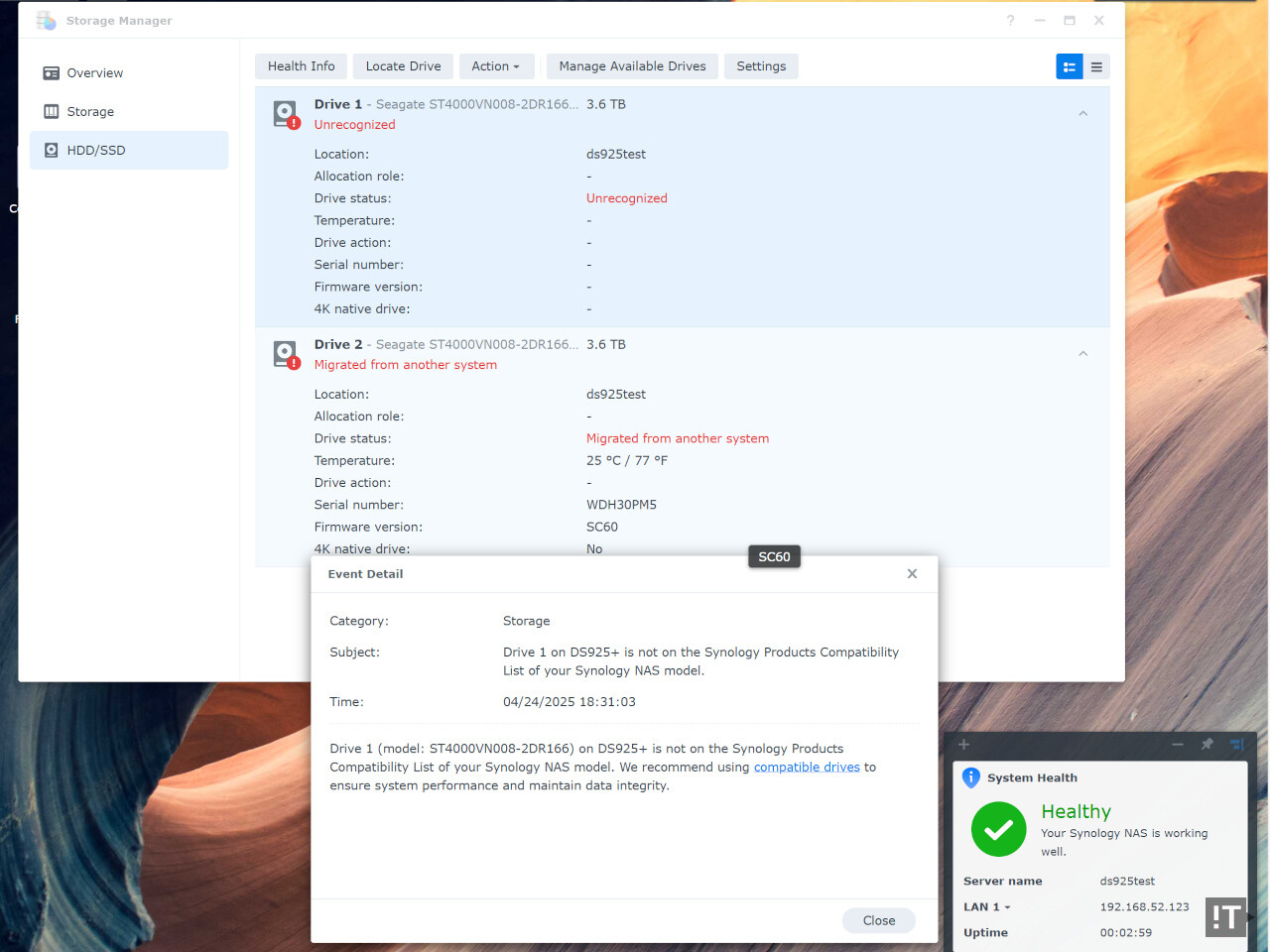
Task: Open the Action dropdown menu
Action: click(496, 66)
